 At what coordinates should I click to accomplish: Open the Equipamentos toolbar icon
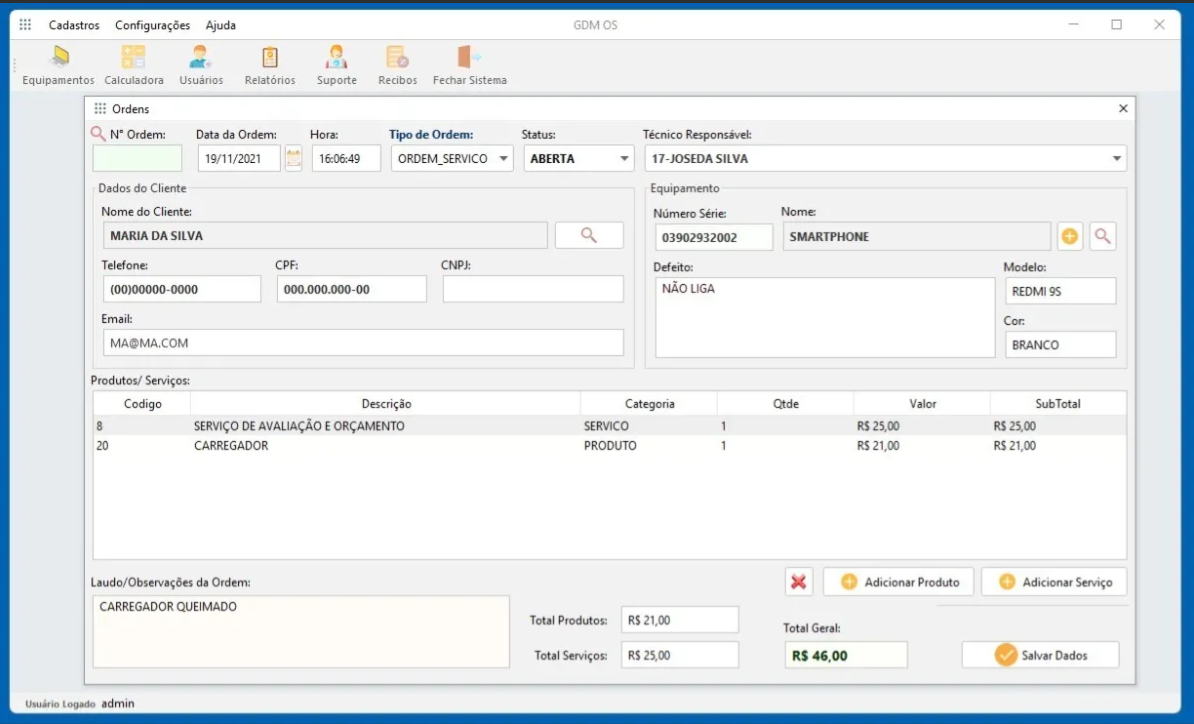click(57, 62)
